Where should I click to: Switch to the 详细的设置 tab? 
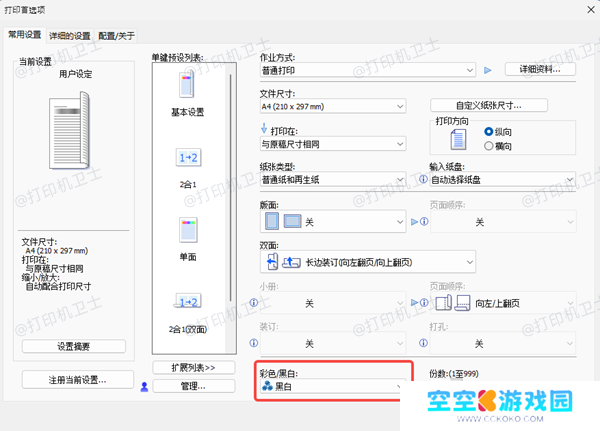[70, 36]
